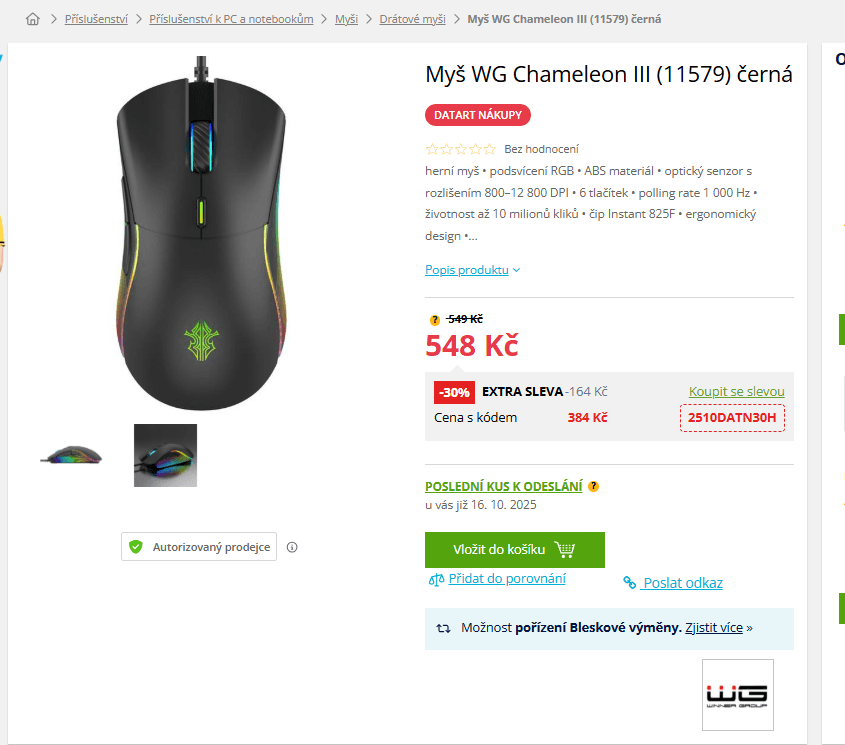
Task: Select side-view mouse thumbnail
Action: tap(71, 456)
